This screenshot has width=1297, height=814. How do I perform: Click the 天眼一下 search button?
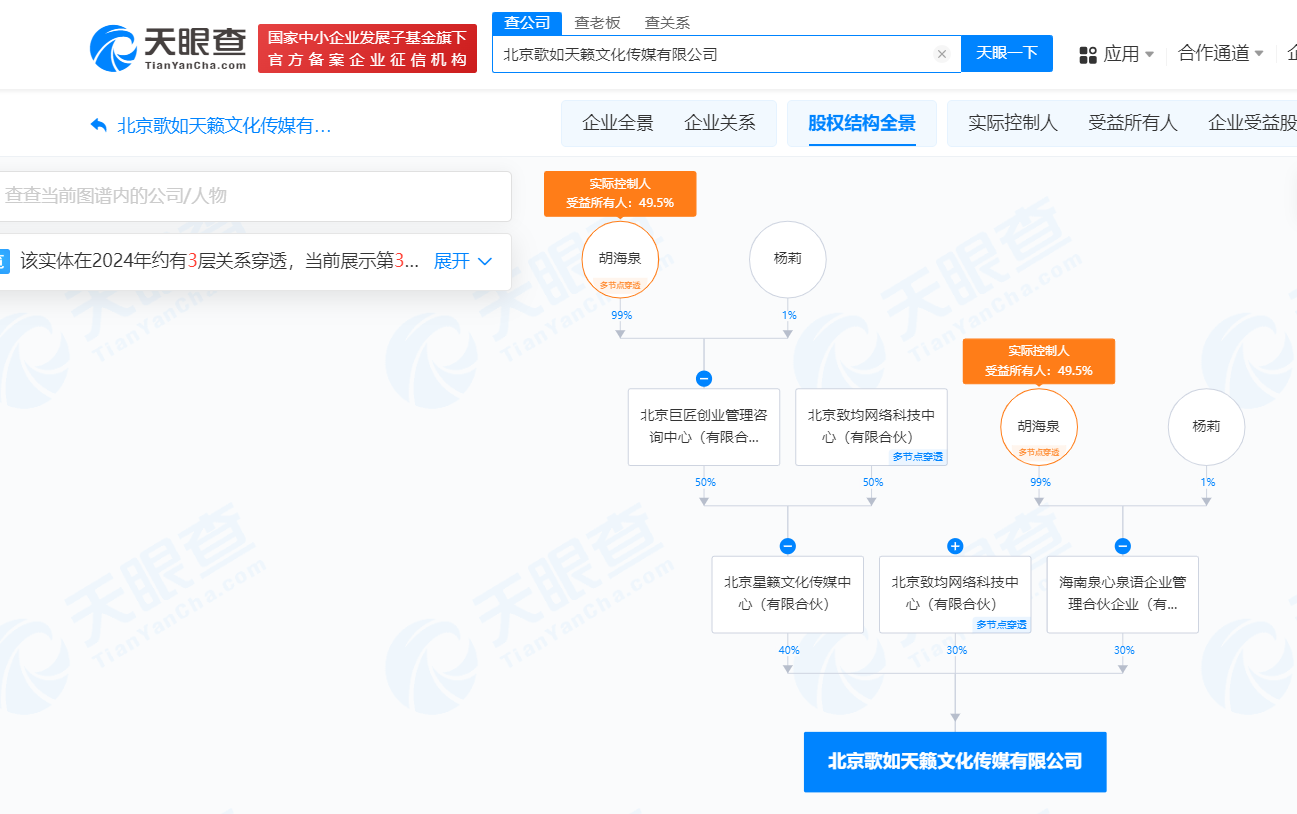(1006, 54)
